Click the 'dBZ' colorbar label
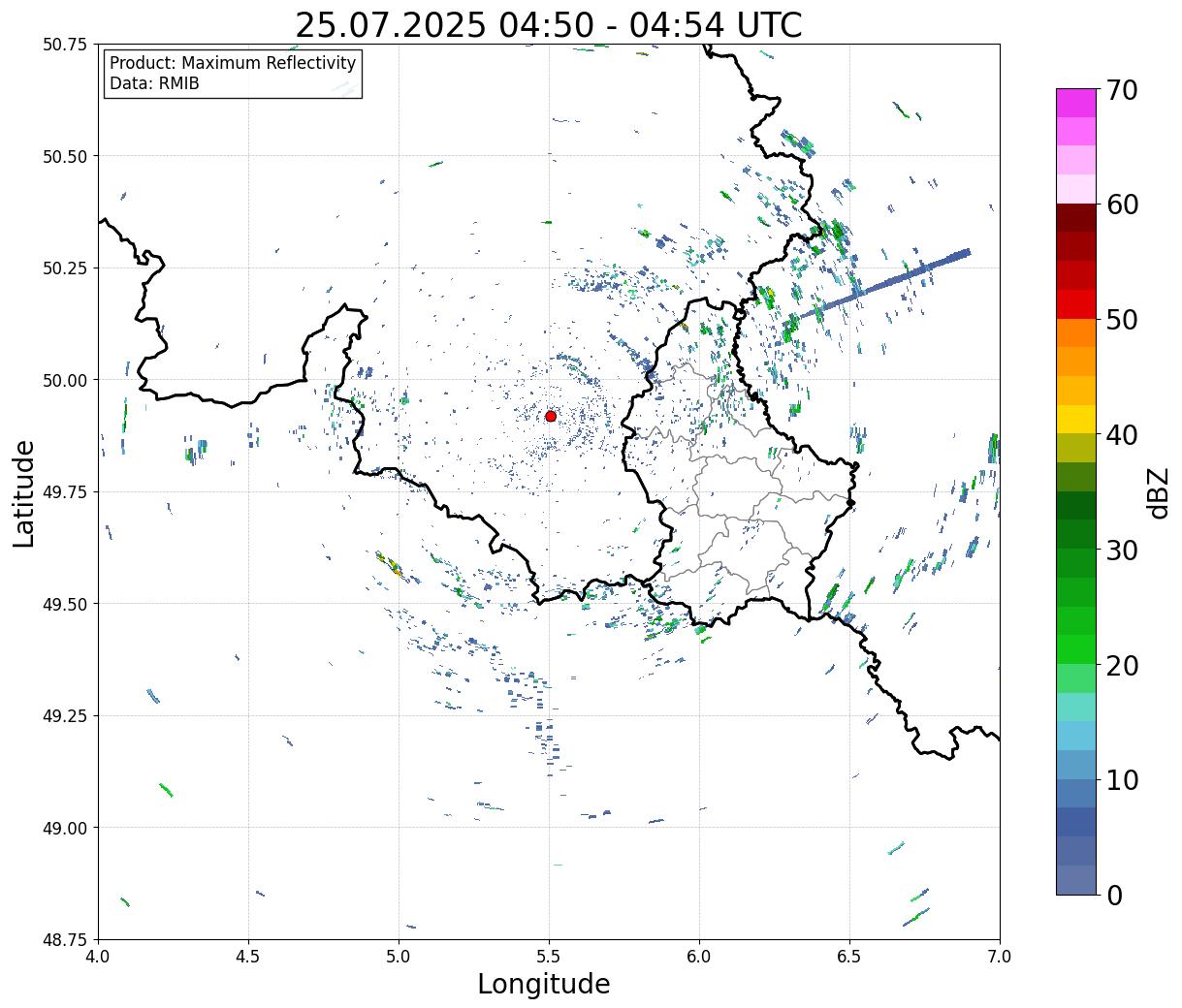Image resolution: width=1182 pixels, height=1008 pixels. [x=1158, y=492]
